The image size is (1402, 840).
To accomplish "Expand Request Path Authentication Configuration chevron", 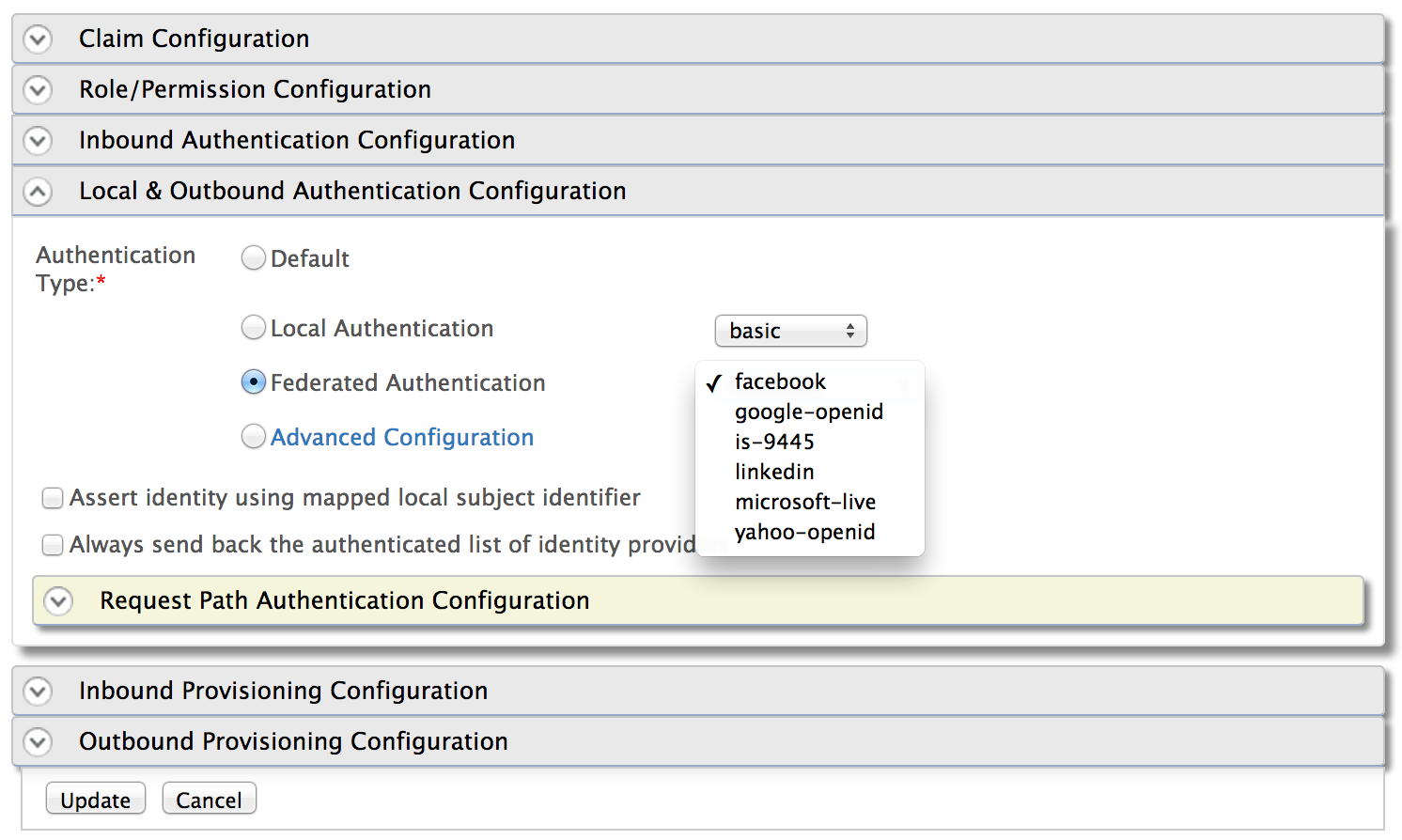I will click(x=58, y=601).
